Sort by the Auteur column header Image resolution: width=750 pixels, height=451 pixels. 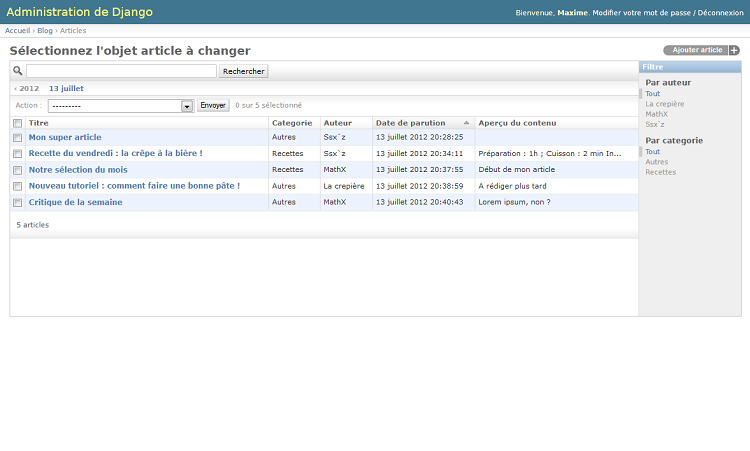[x=337, y=123]
